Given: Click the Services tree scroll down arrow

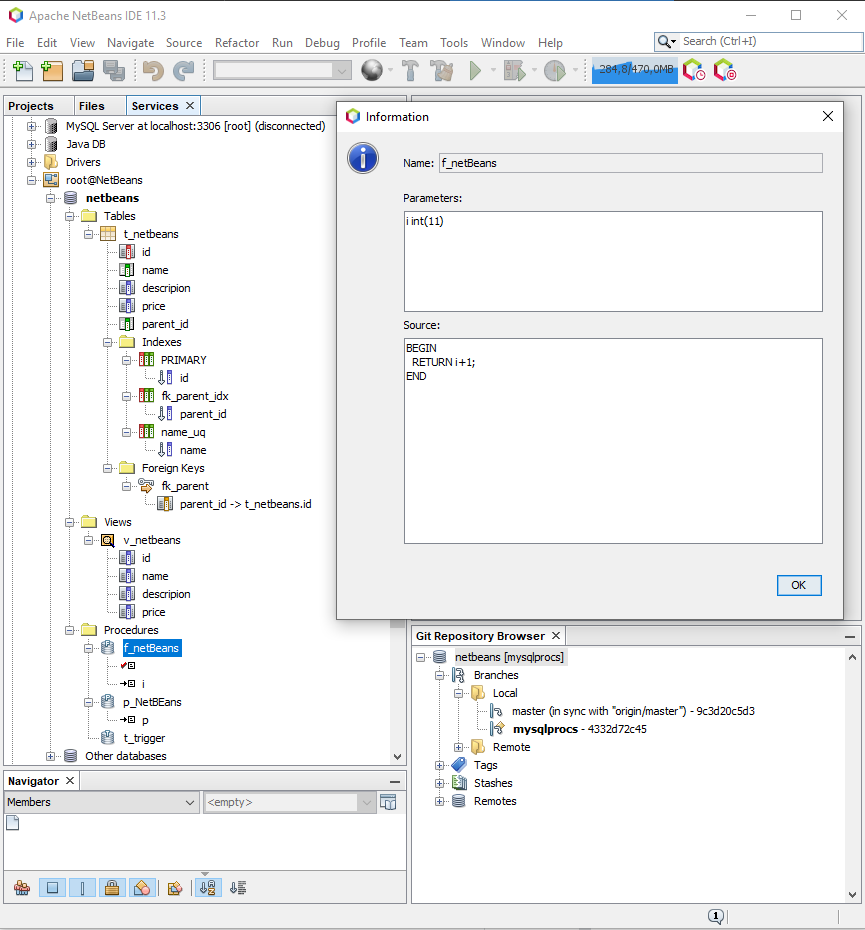Looking at the screenshot, I should coord(397,757).
